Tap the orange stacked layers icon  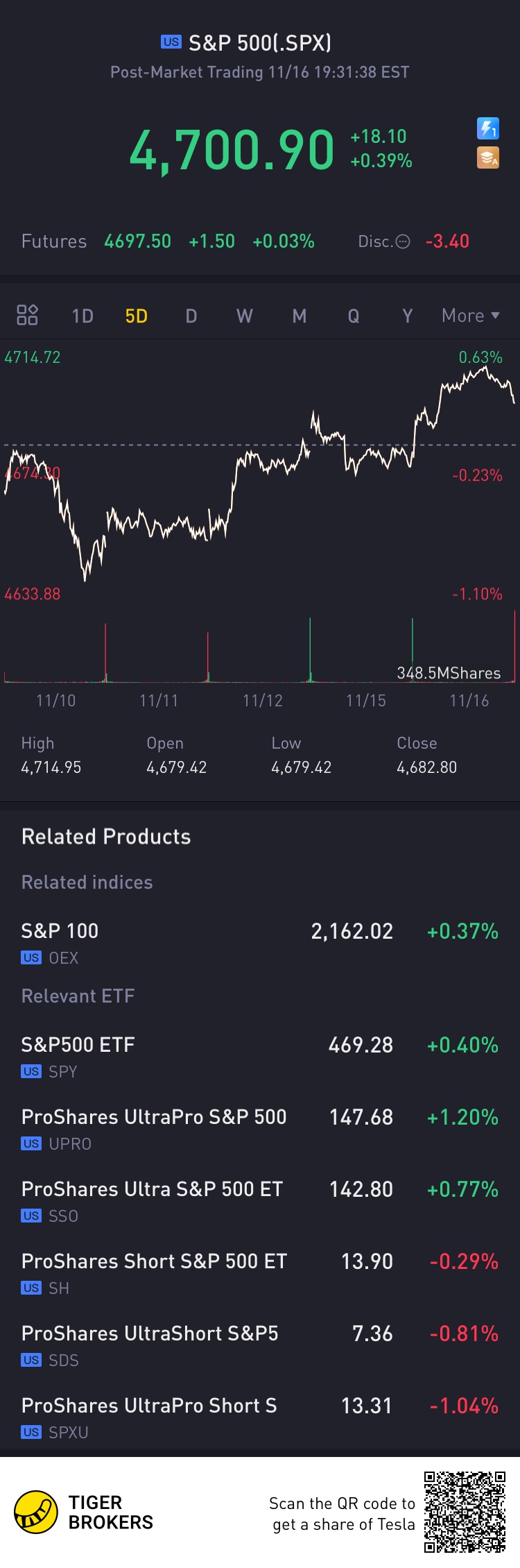[x=488, y=158]
